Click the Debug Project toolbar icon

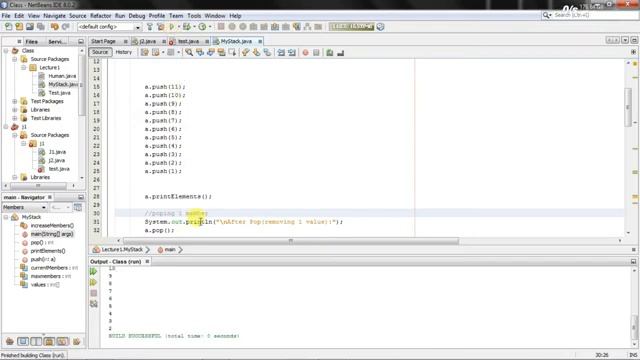coord(187,27)
